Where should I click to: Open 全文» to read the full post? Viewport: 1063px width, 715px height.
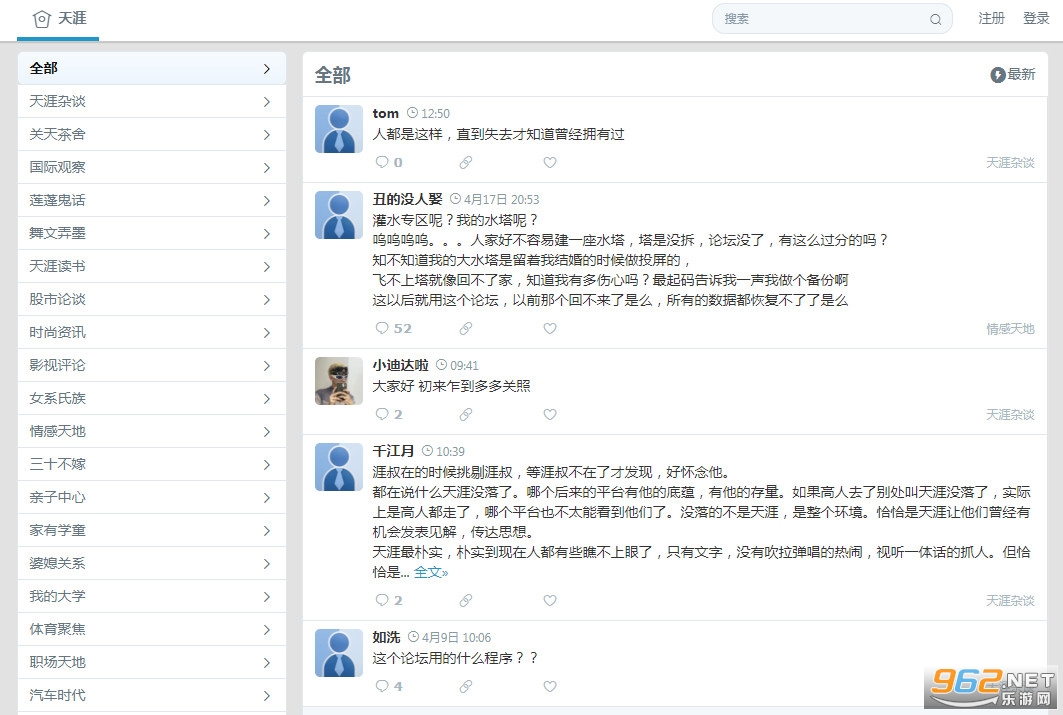click(431, 572)
